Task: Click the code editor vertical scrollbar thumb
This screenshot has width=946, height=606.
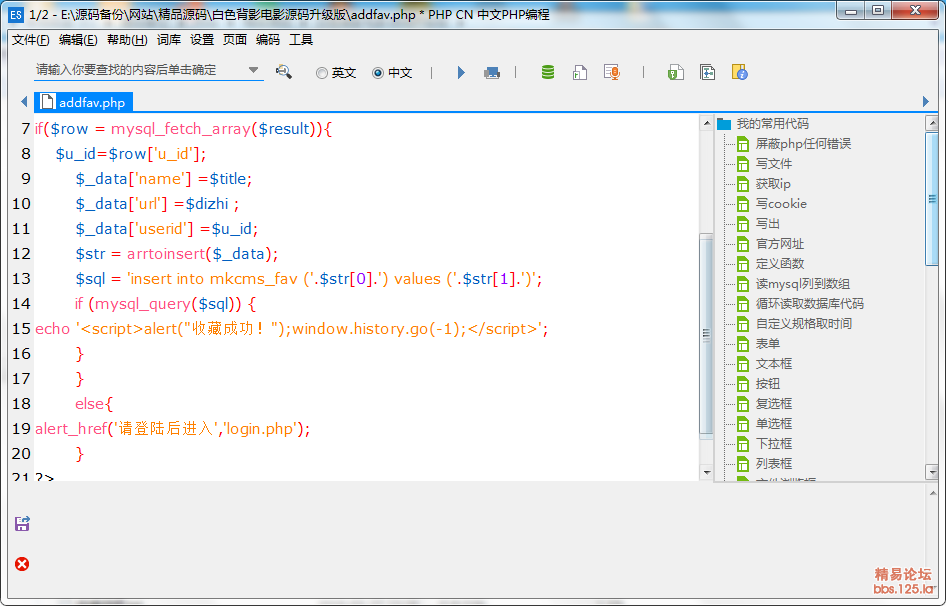Action: point(706,334)
